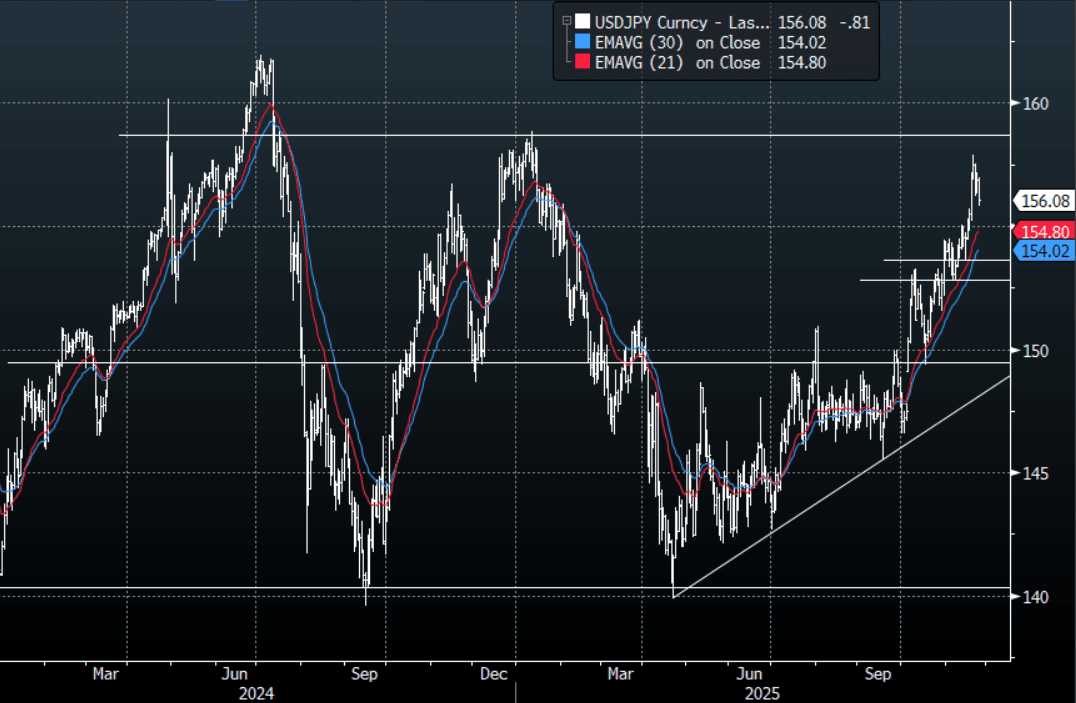Click the Dec month label on time axis
Viewport: 1076px width, 703px height.
[493, 674]
